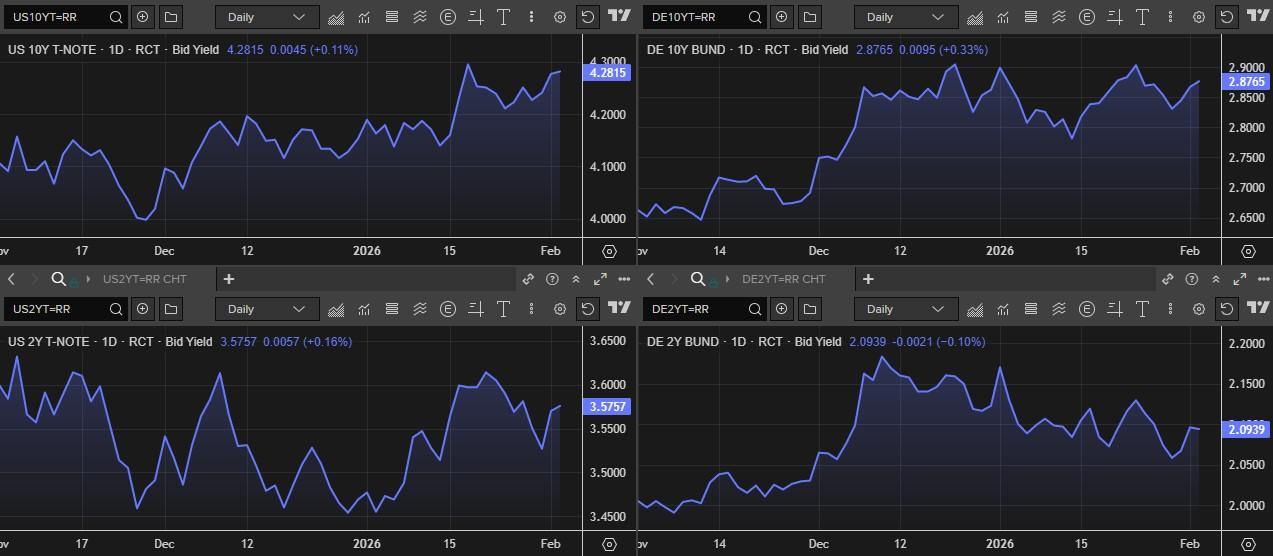
Task: Click the events 'E' icon in US10YT toolbar
Action: (x=447, y=17)
